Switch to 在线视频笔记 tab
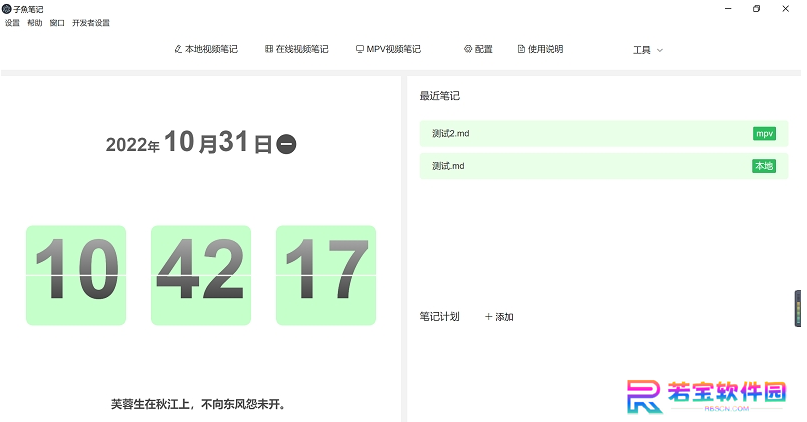807x422 pixels. (x=296, y=49)
